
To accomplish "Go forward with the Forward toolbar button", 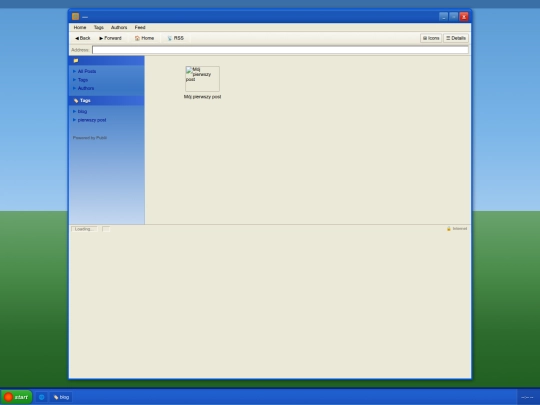I will tap(110, 38).
